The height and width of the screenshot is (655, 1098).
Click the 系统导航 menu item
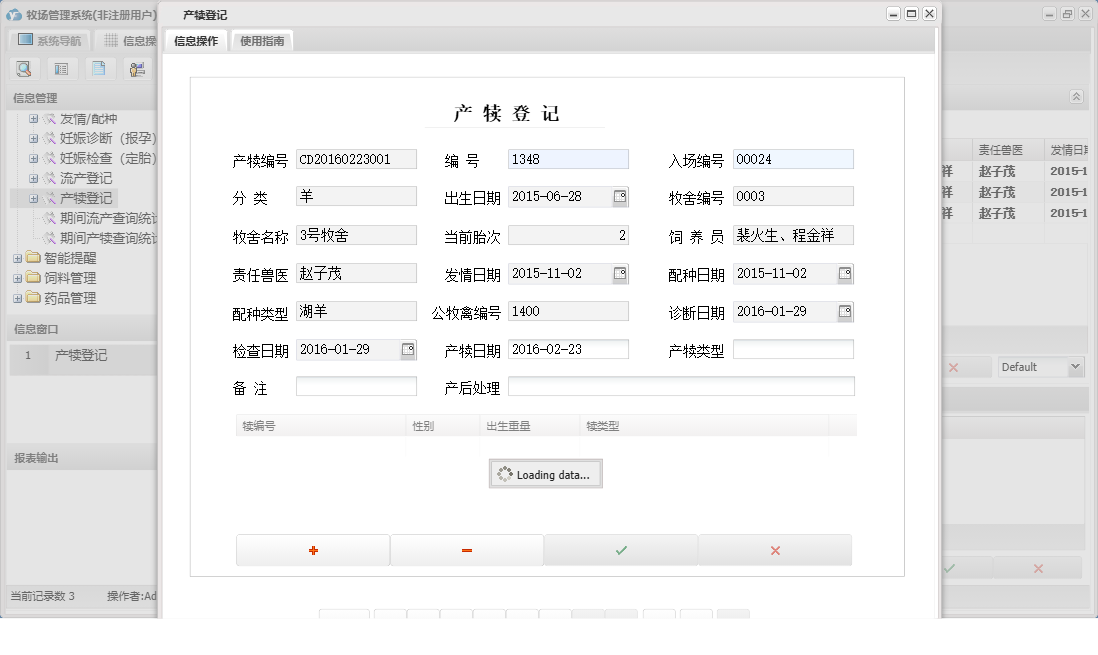click(x=52, y=39)
